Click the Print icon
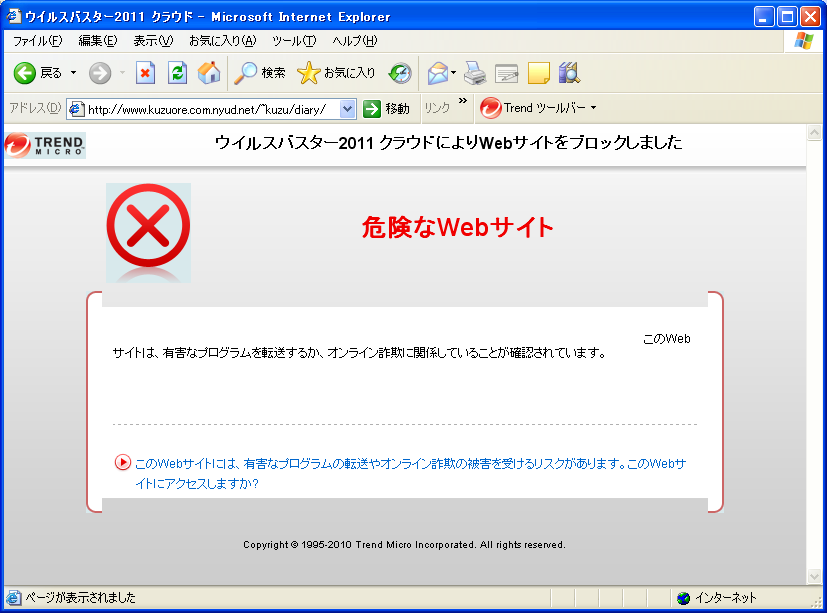The height and width of the screenshot is (613, 827). point(475,73)
